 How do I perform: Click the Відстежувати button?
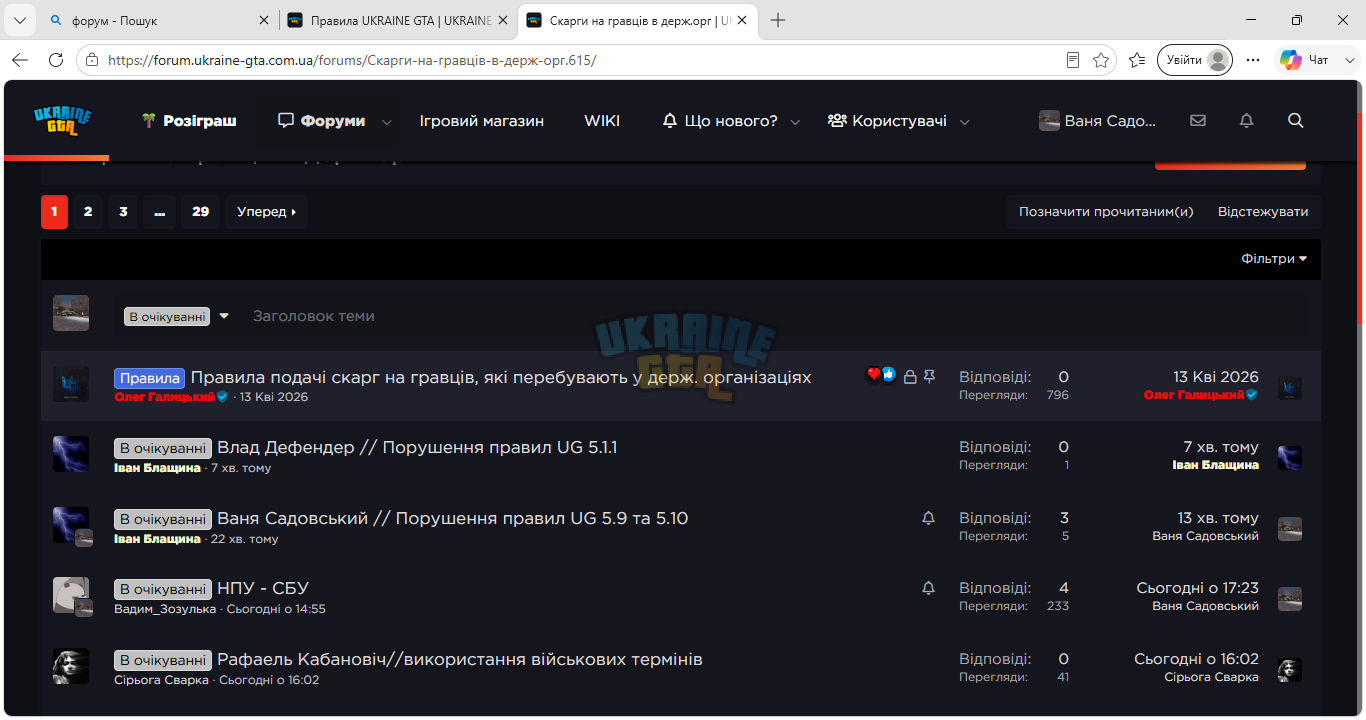click(x=1263, y=212)
